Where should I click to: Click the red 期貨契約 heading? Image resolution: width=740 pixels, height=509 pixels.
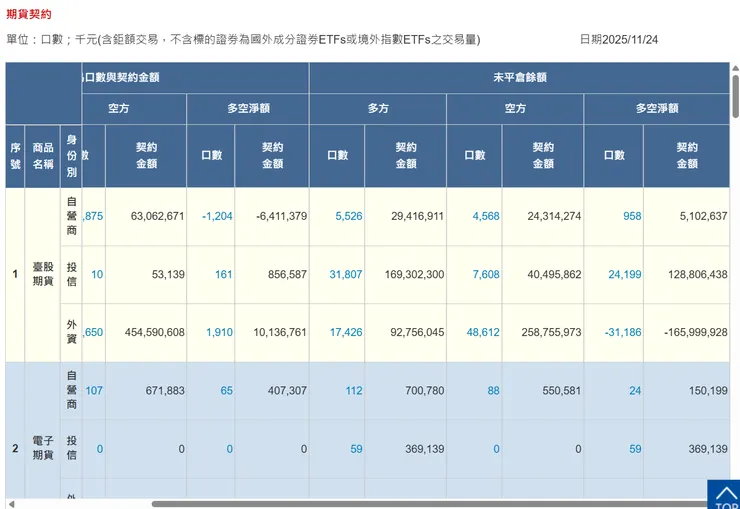pyautogui.click(x=29, y=14)
